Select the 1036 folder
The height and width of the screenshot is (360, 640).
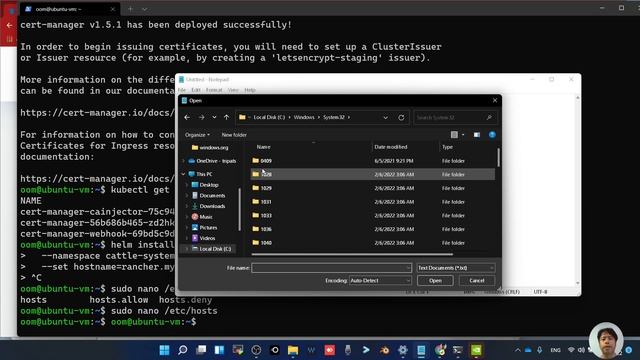click(372, 229)
